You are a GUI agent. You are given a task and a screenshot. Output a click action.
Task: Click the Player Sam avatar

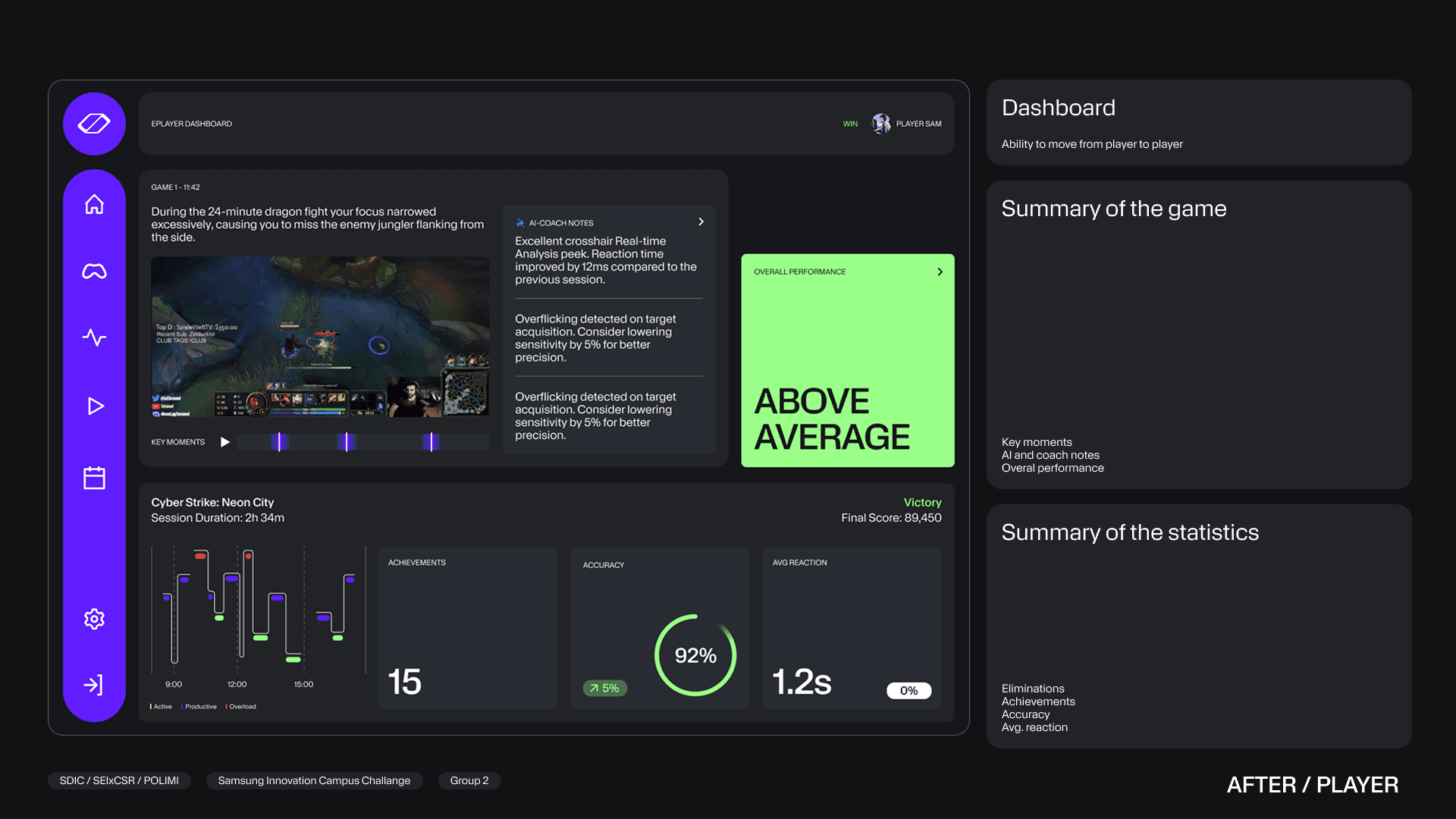pyautogui.click(x=880, y=124)
